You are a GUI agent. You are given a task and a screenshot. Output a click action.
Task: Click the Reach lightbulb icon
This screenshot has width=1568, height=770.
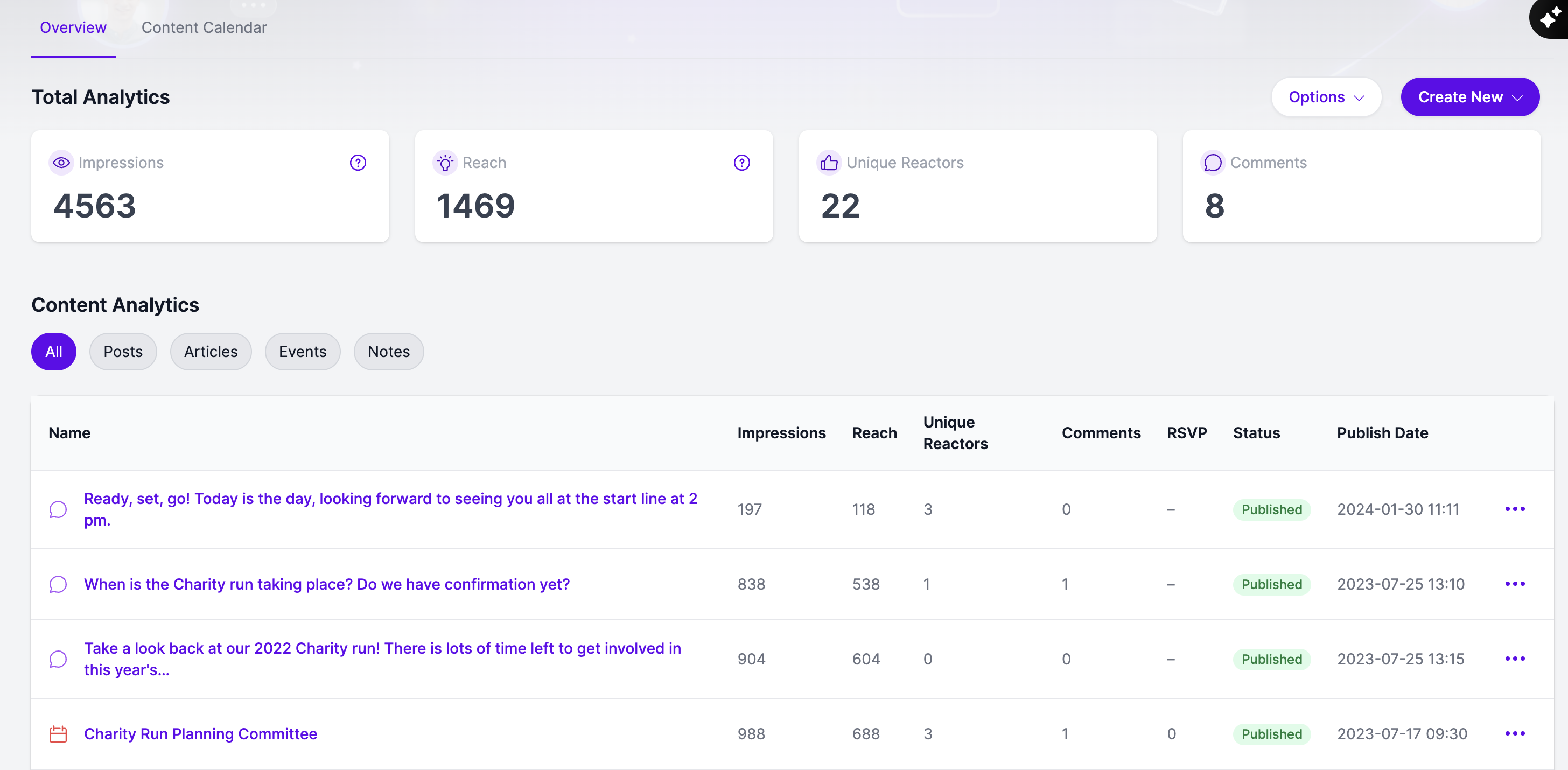coord(445,163)
